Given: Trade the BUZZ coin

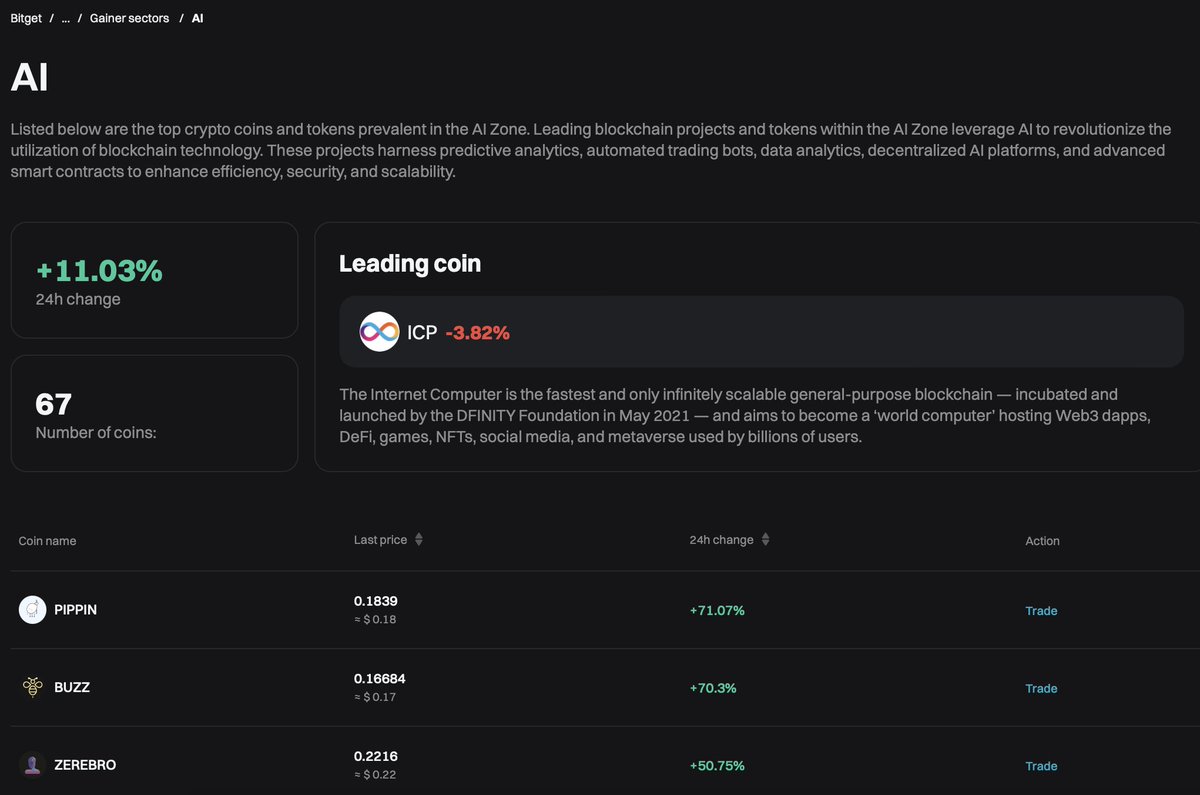Looking at the screenshot, I should coord(1041,688).
